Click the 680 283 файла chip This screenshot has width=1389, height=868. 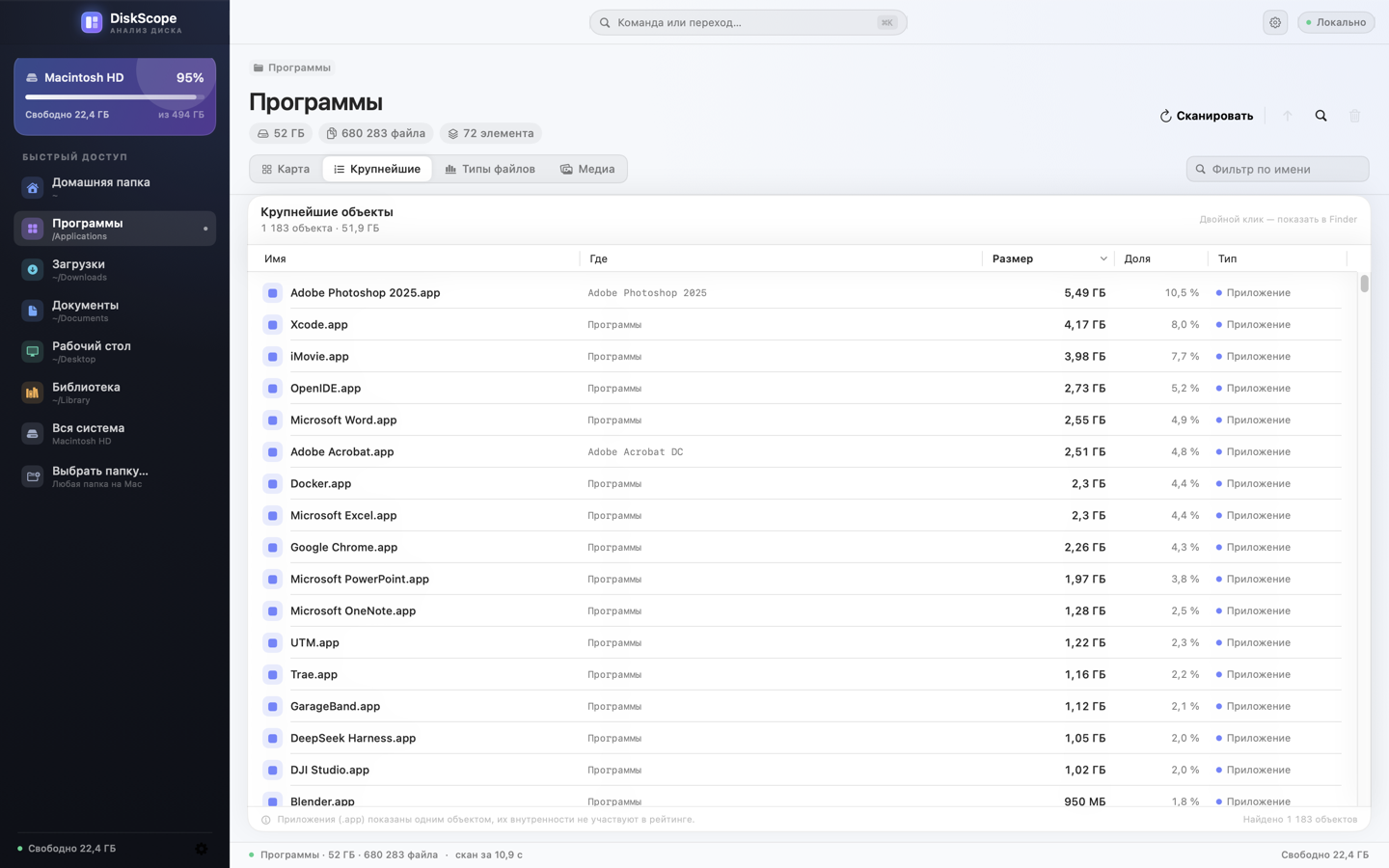(x=376, y=133)
